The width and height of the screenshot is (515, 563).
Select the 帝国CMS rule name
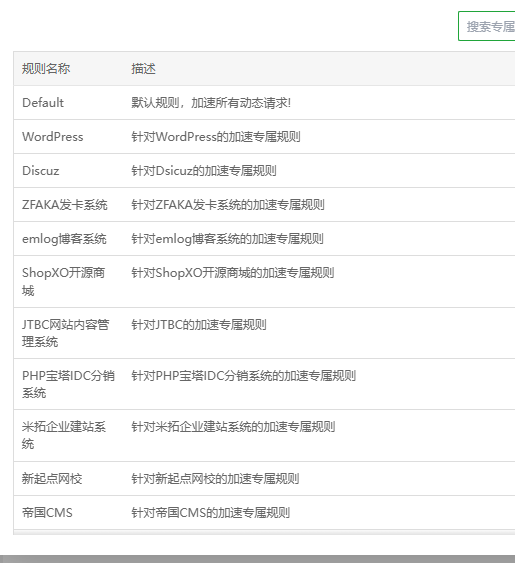click(47, 513)
